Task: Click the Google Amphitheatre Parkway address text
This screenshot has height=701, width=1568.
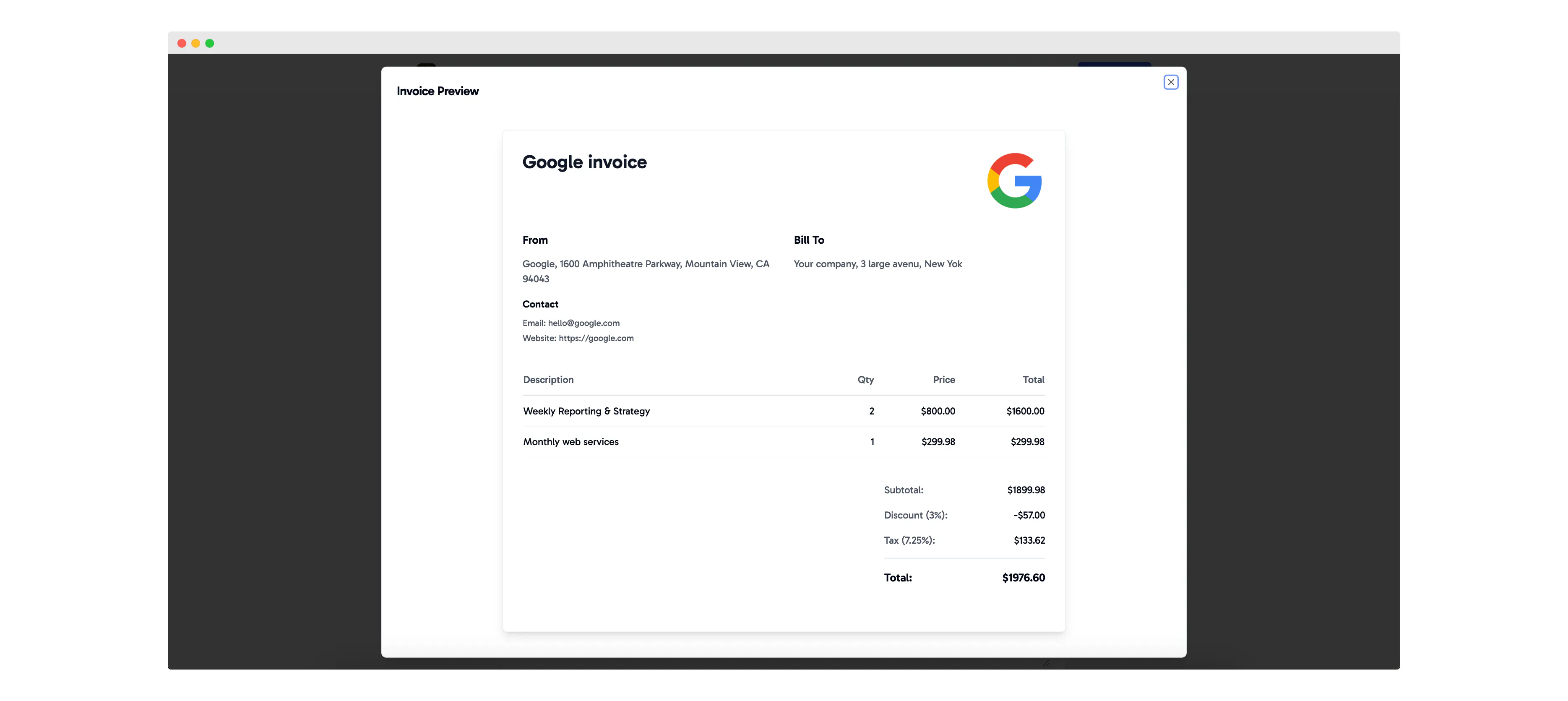Action: pyautogui.click(x=646, y=271)
